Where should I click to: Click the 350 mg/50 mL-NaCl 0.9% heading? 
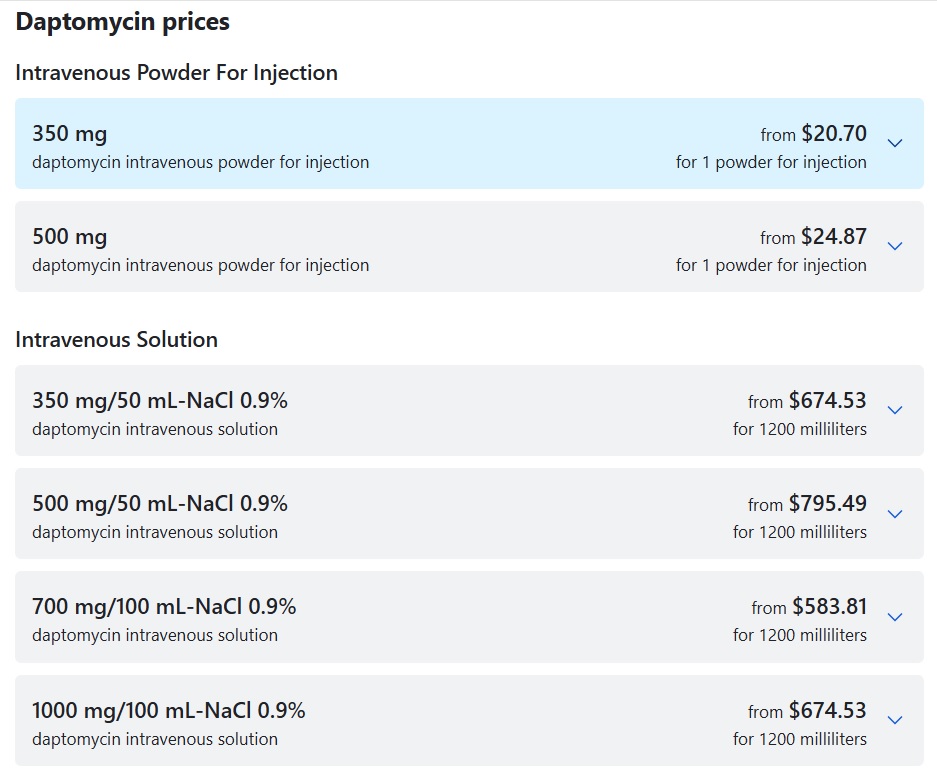160,400
